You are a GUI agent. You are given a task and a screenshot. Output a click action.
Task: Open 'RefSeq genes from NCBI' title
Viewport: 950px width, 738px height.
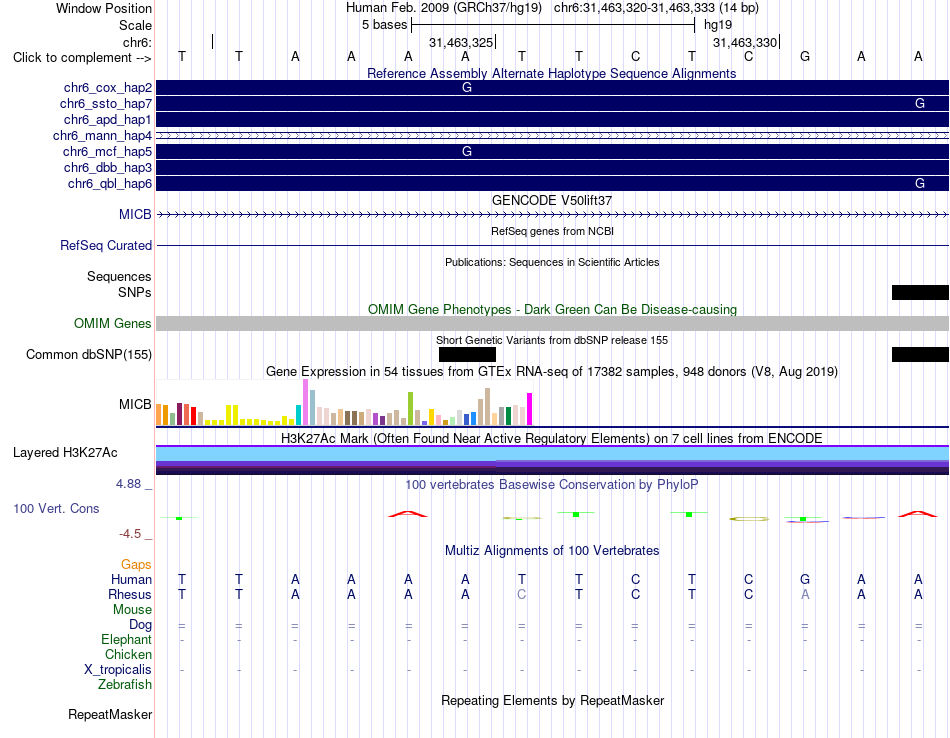tap(552, 231)
